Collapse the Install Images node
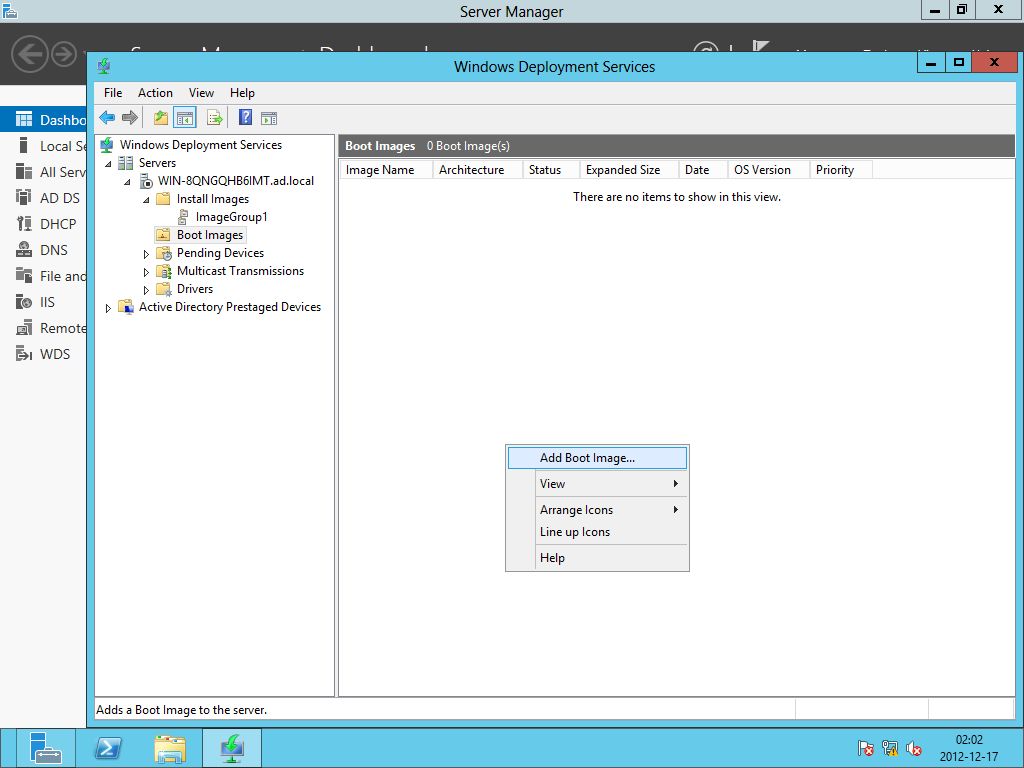This screenshot has height=768, width=1024. (x=146, y=200)
